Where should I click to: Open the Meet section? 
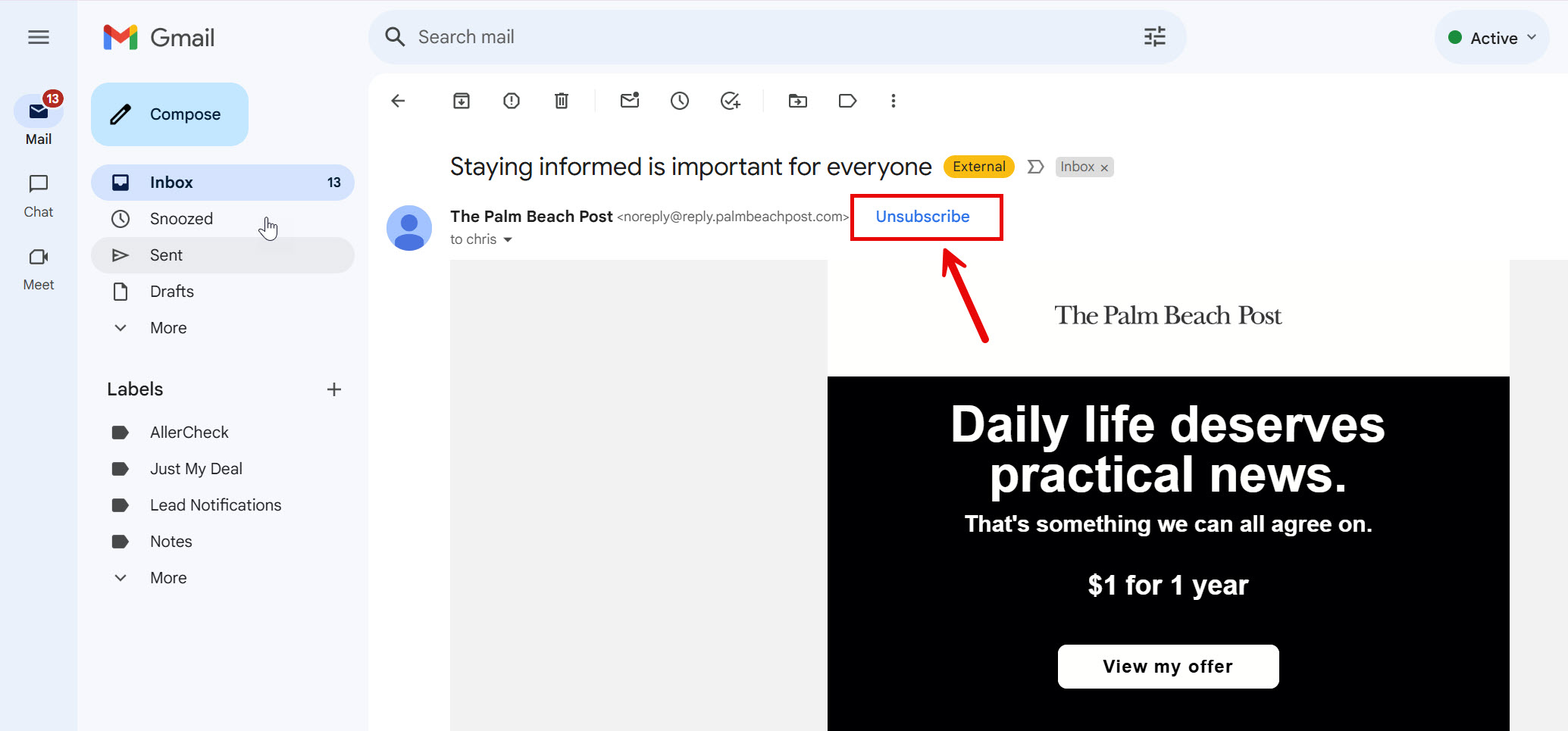(x=39, y=269)
